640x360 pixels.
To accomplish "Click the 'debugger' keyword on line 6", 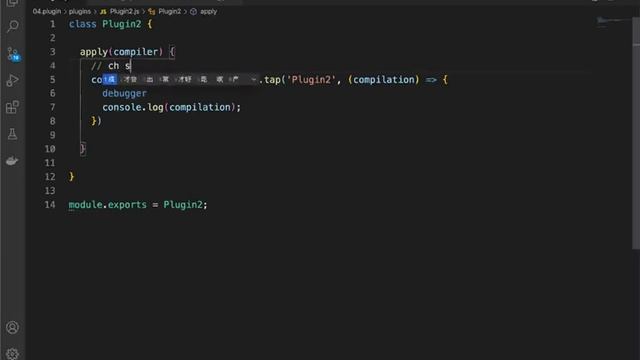I will click(x=124, y=93).
